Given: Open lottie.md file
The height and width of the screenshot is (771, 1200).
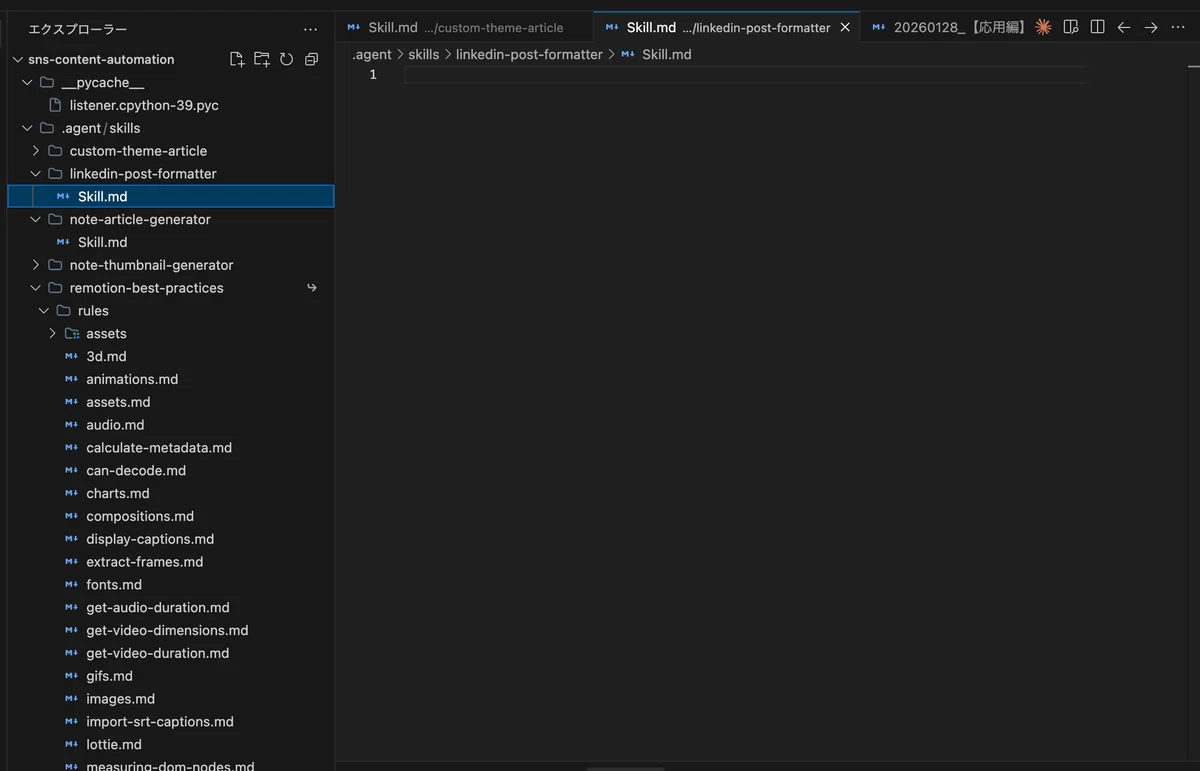Looking at the screenshot, I should pos(114,745).
